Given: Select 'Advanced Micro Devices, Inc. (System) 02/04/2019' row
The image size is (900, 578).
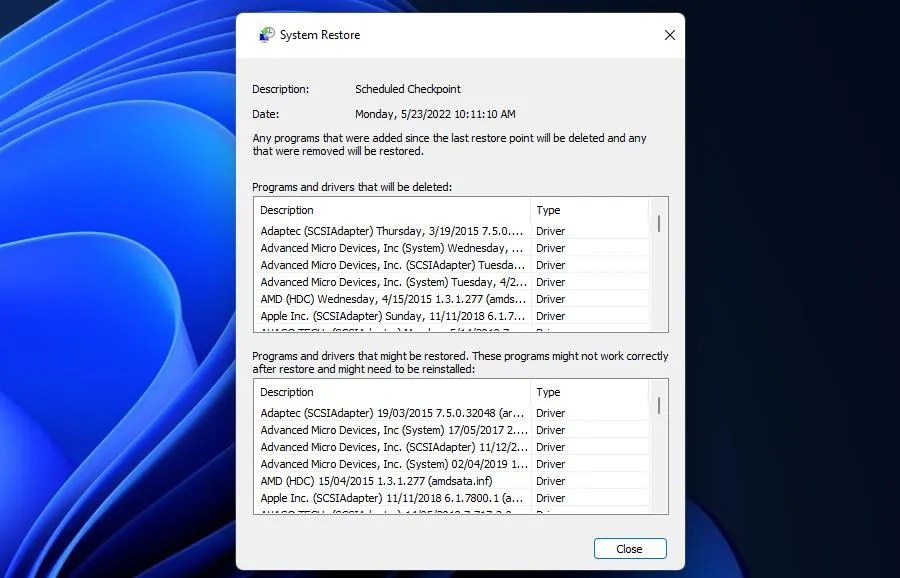Looking at the screenshot, I should coord(452,464).
